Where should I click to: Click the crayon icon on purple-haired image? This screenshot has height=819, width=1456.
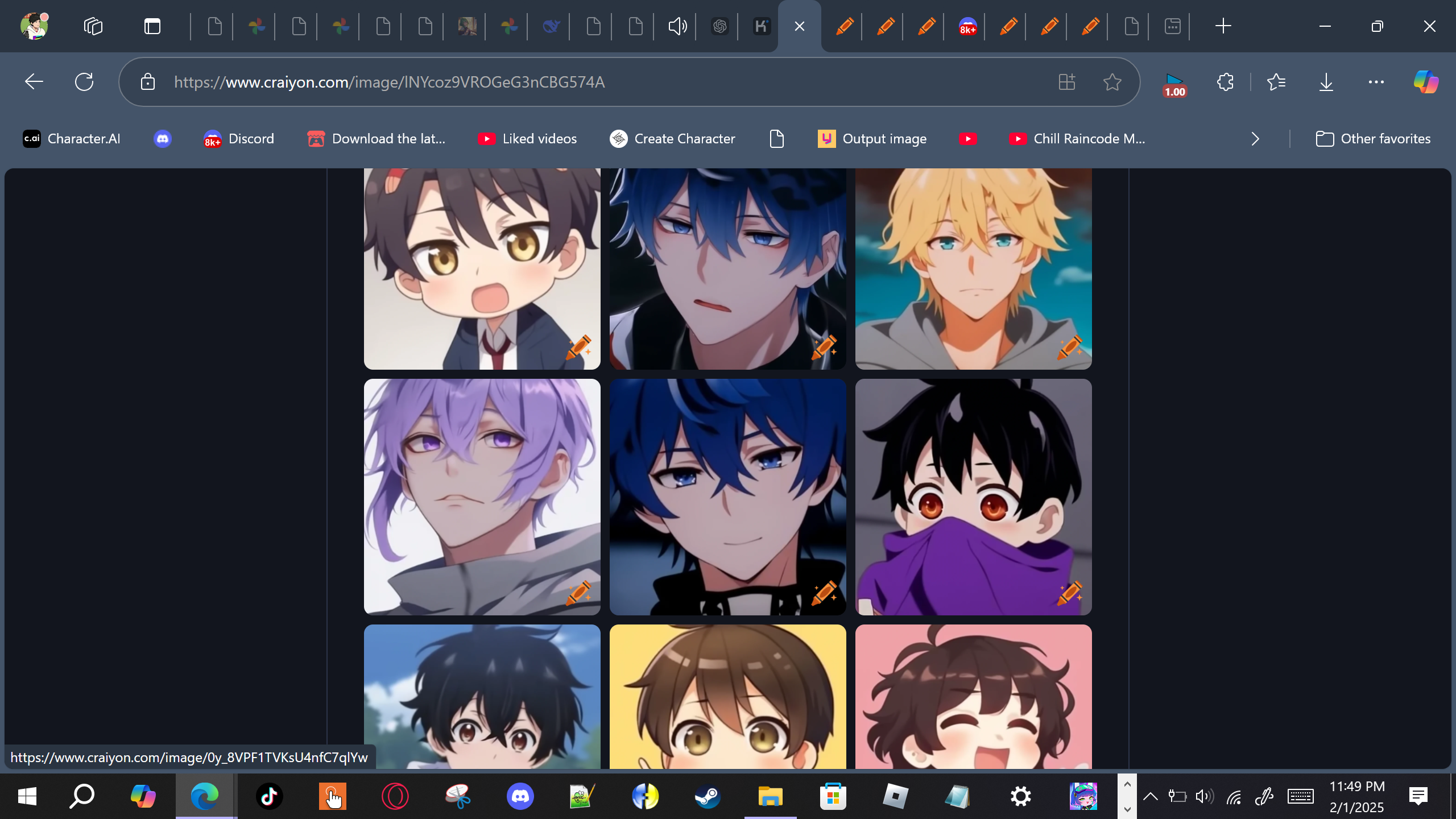point(578,593)
